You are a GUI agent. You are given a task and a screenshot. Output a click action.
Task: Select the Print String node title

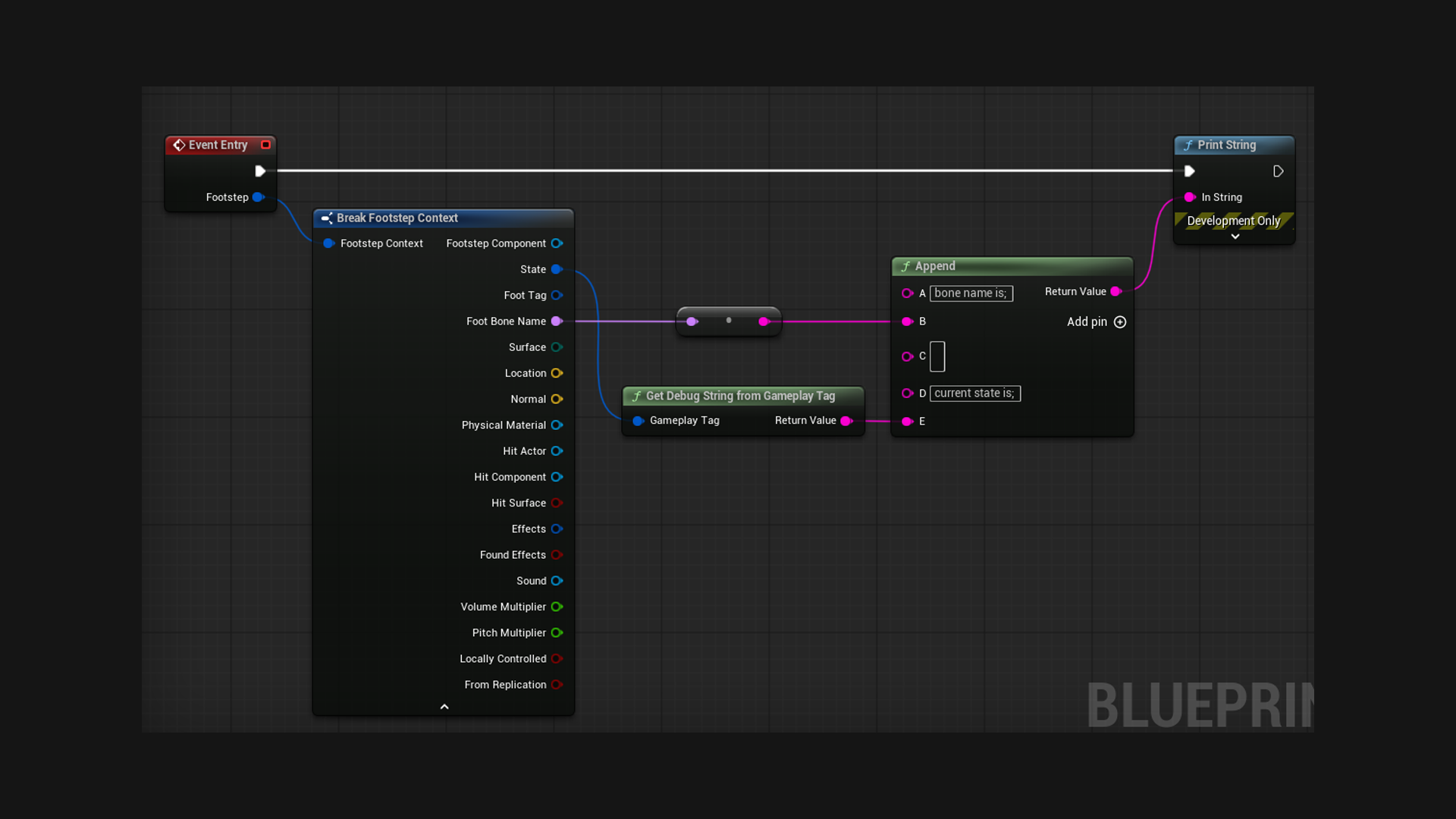[1226, 145]
